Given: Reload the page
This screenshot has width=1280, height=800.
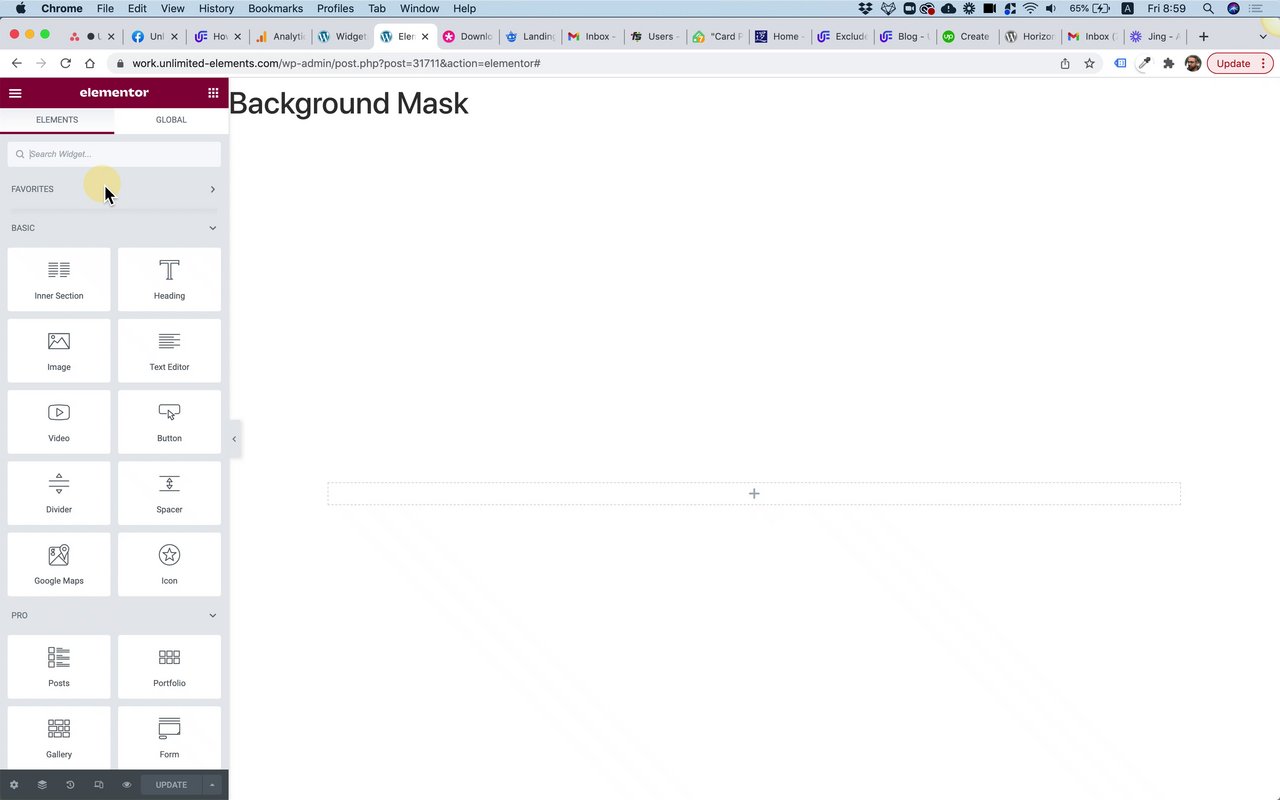Looking at the screenshot, I should [x=65, y=63].
